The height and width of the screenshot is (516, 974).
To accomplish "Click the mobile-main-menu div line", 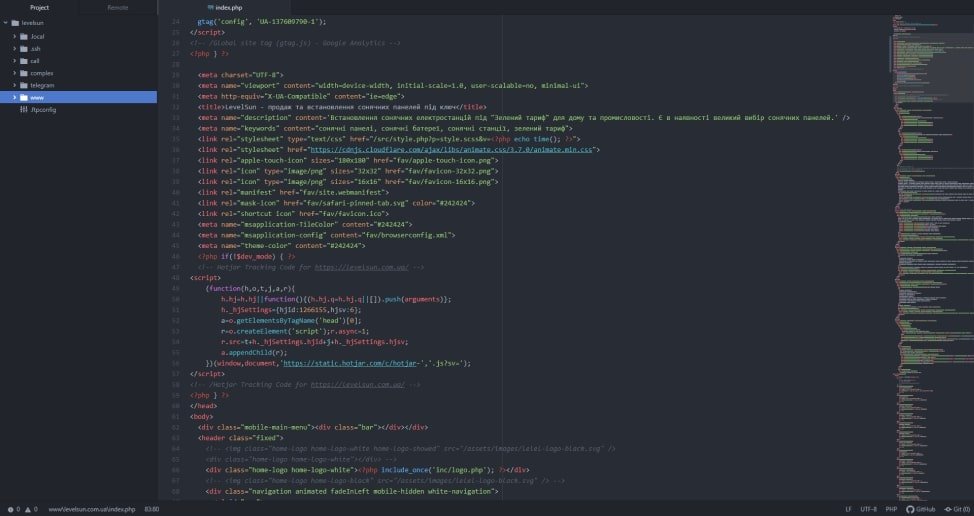I will [313, 427].
